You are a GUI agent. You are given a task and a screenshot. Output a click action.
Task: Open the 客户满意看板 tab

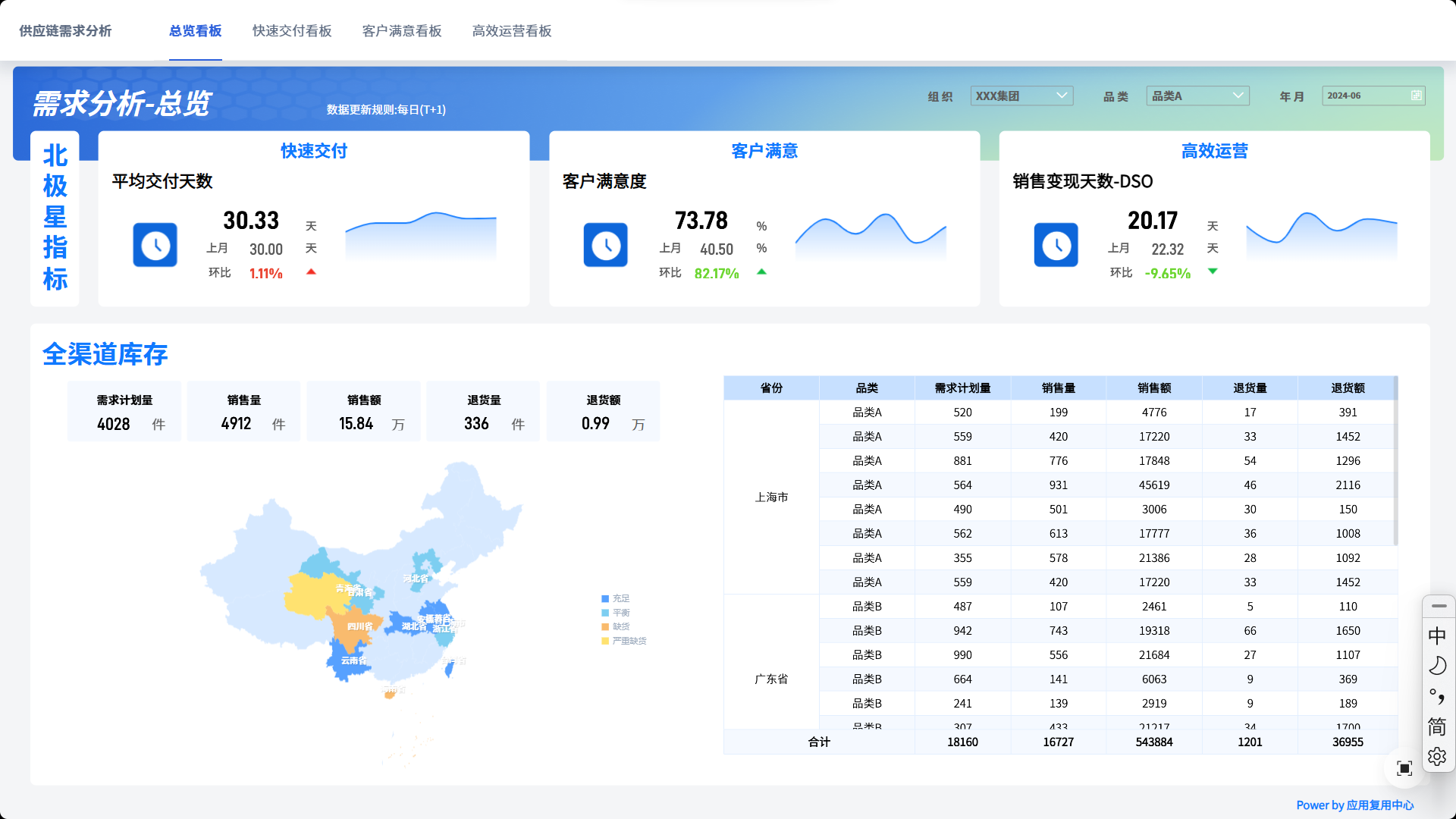[402, 31]
